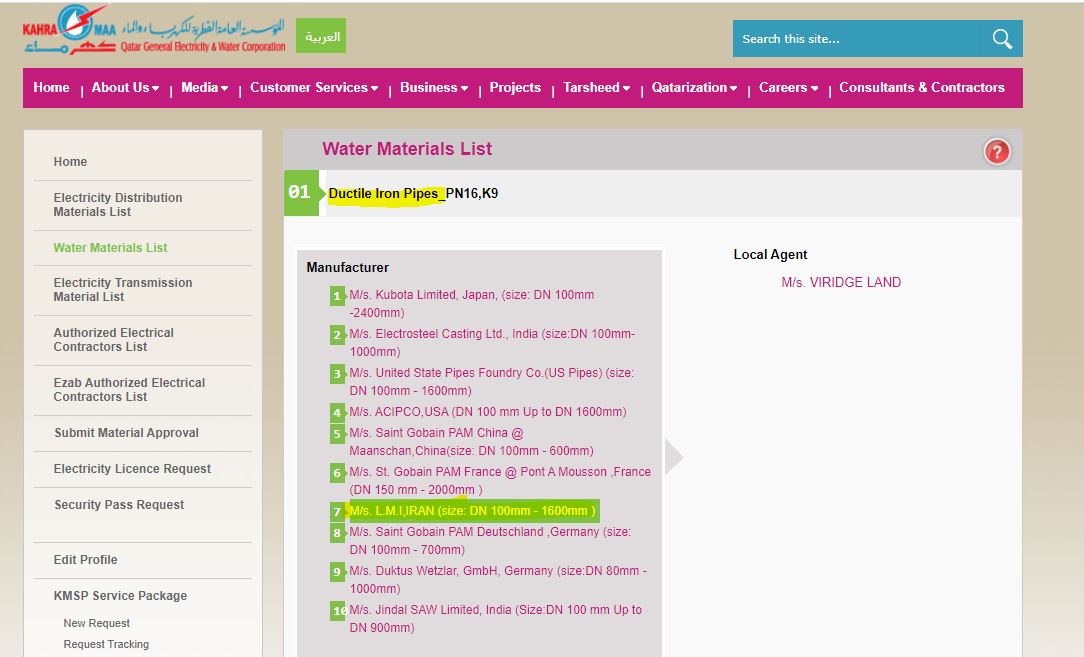Open Ezab Authorized Electrical Contractors List
The width and height of the screenshot is (1084, 657).
[x=129, y=389]
